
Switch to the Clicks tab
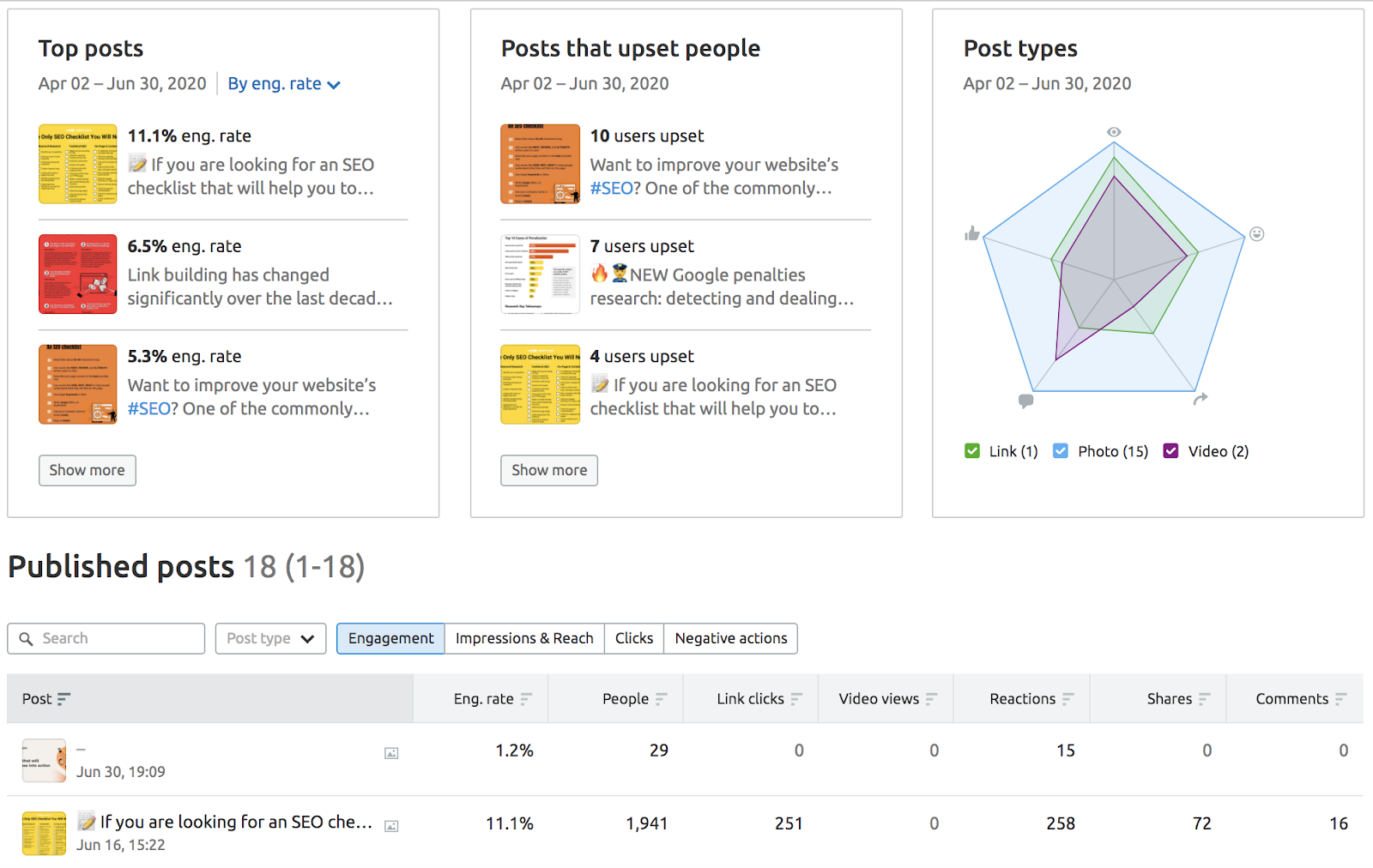[634, 639]
